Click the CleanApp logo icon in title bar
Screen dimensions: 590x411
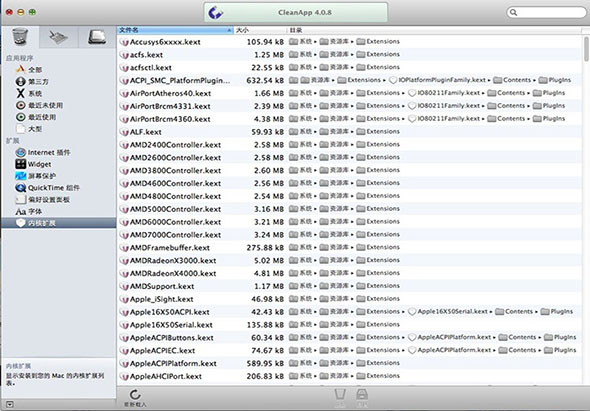tap(216, 13)
